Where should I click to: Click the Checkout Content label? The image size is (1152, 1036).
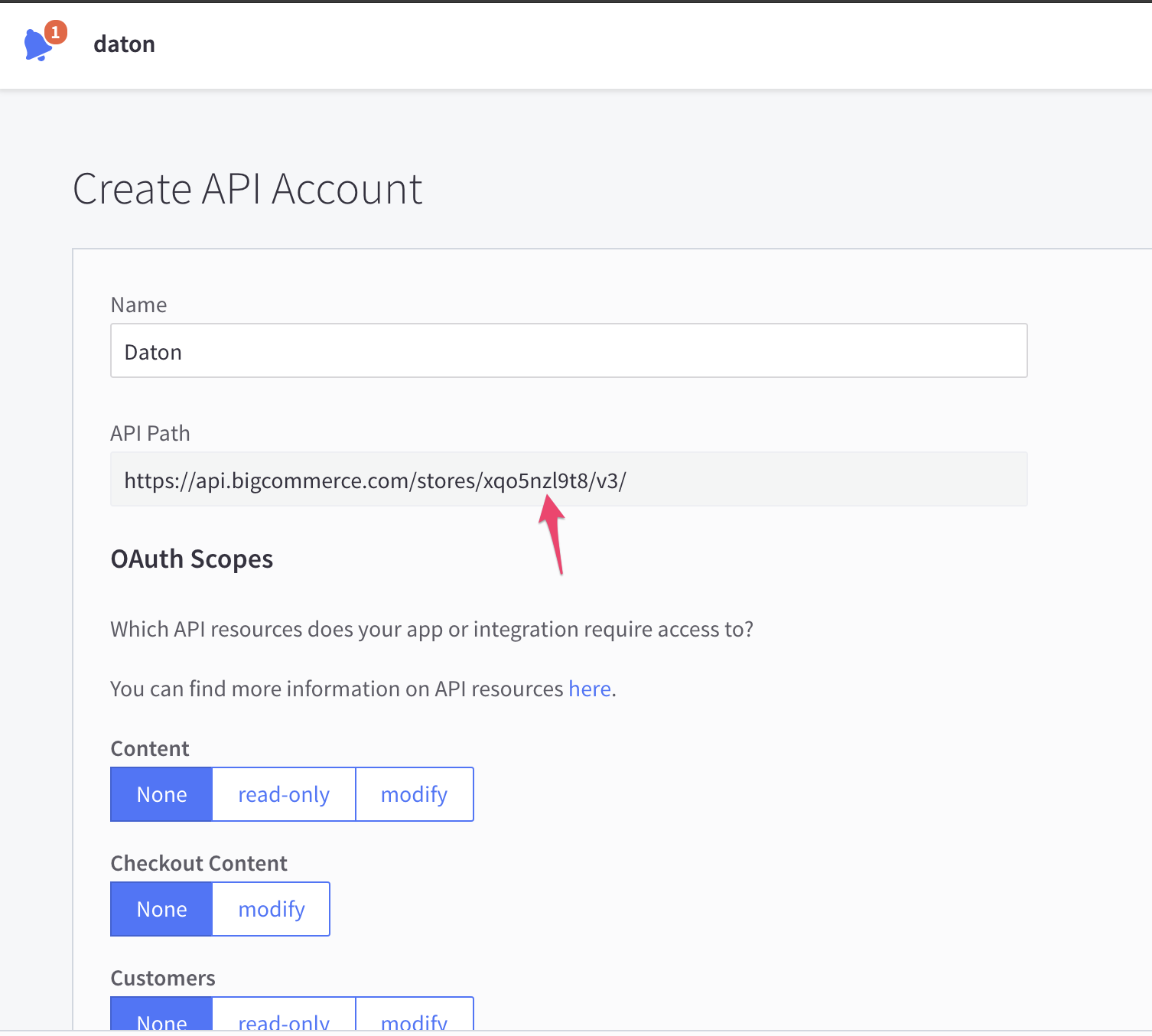pyautogui.click(x=199, y=863)
